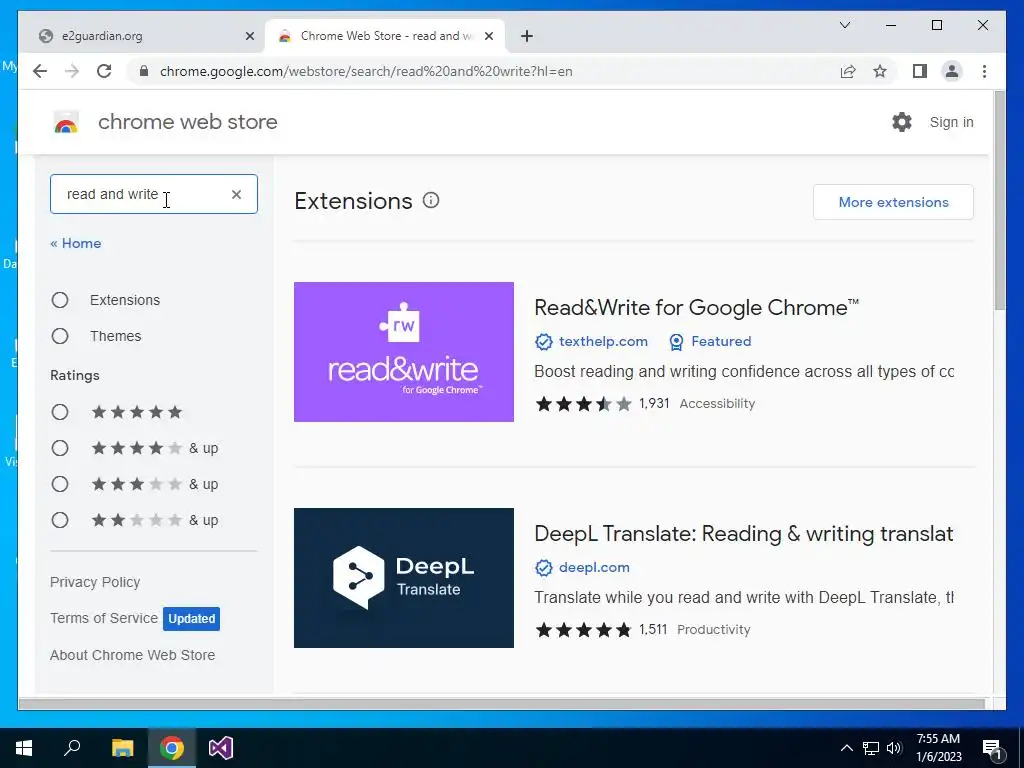The width and height of the screenshot is (1024, 768).
Task: Click the Accessibility category label
Action: 717,404
